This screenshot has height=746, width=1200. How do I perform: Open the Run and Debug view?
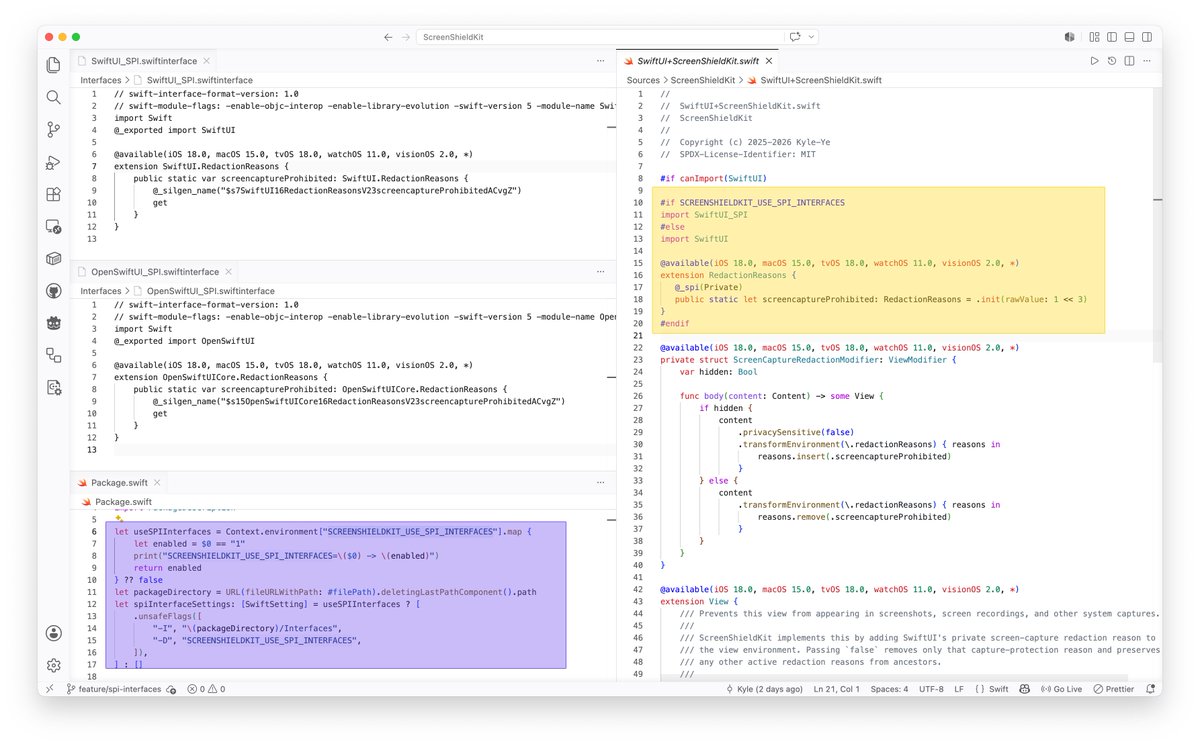pyautogui.click(x=54, y=162)
